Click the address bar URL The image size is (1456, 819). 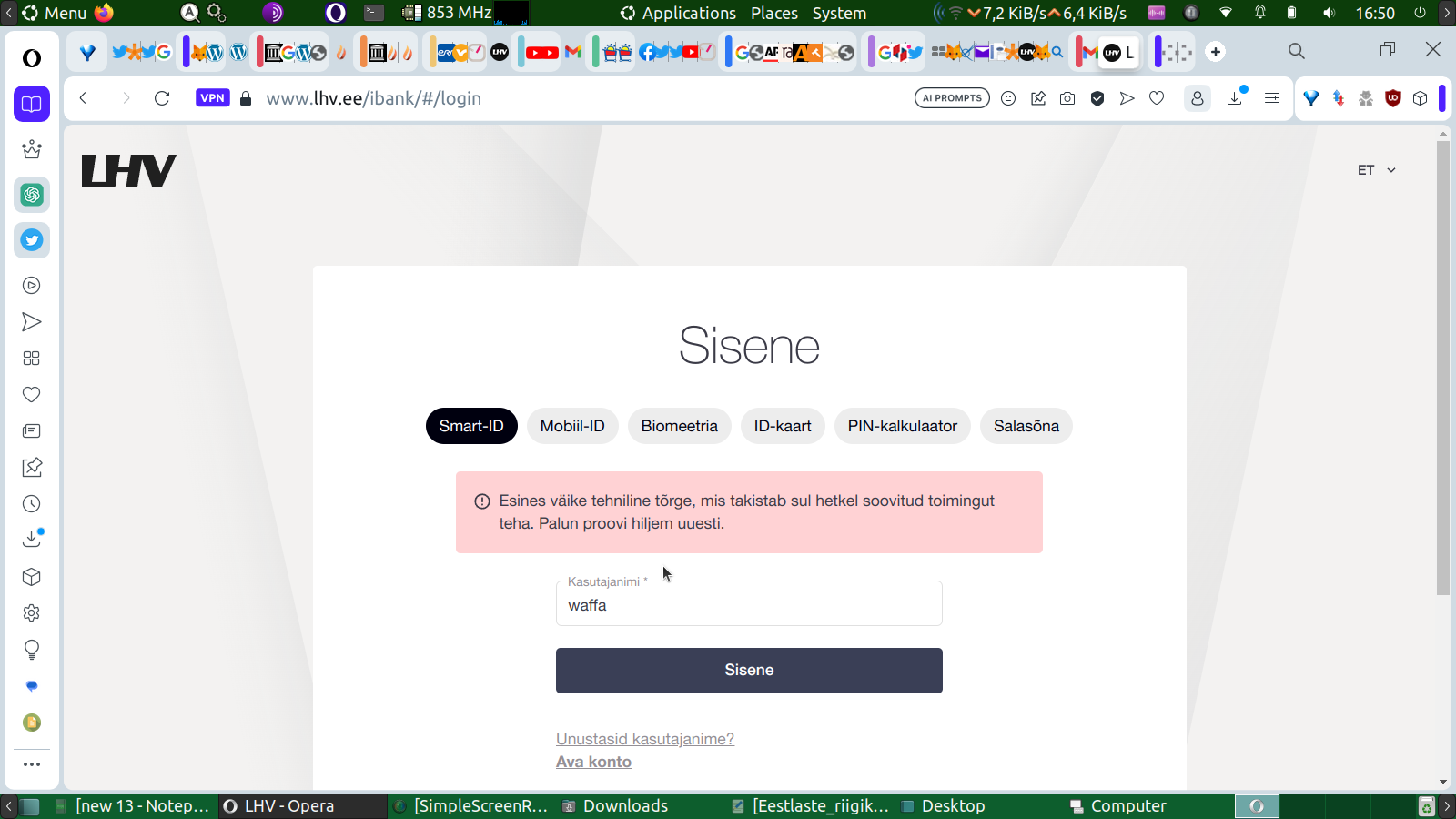[x=374, y=98]
